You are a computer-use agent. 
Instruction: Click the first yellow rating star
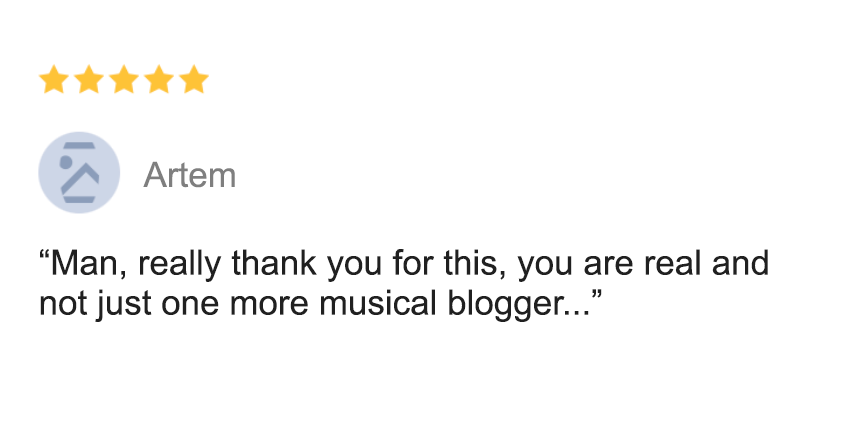54,80
